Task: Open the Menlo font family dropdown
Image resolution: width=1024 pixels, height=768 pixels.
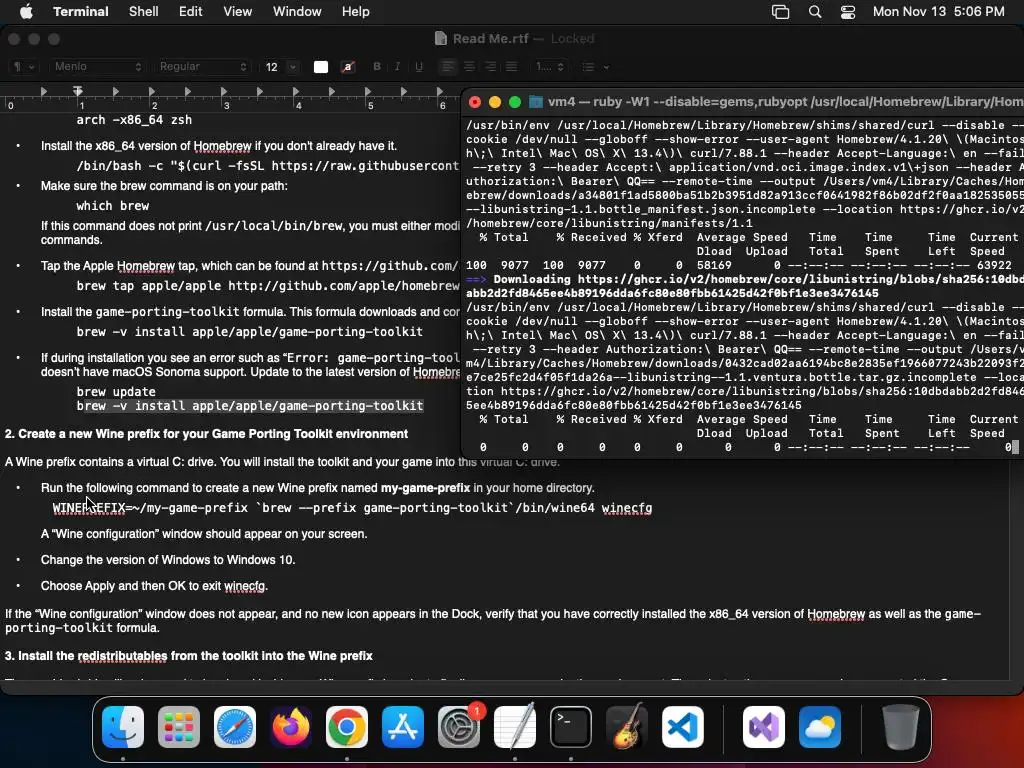Action: [x=97, y=67]
